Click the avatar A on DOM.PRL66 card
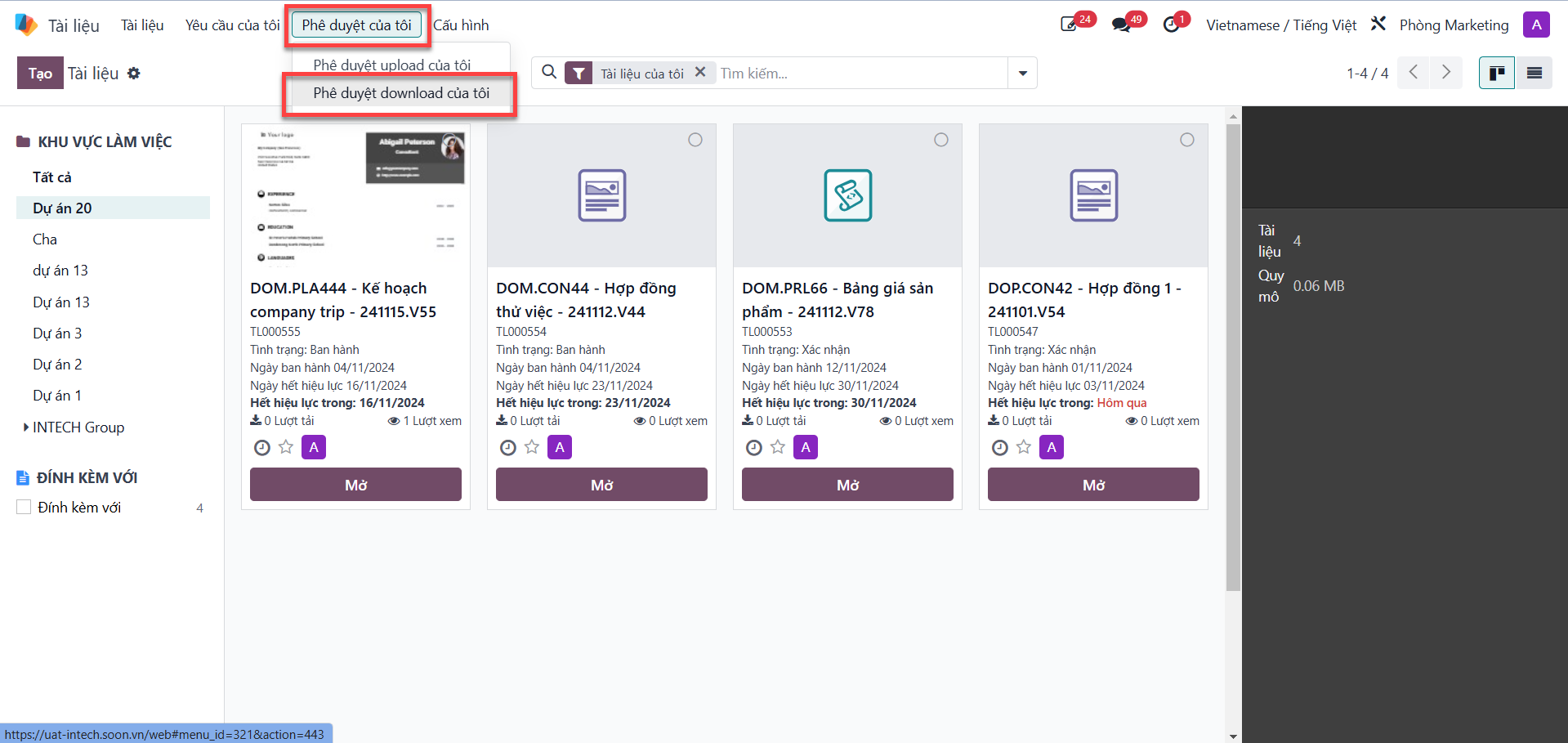 806,447
